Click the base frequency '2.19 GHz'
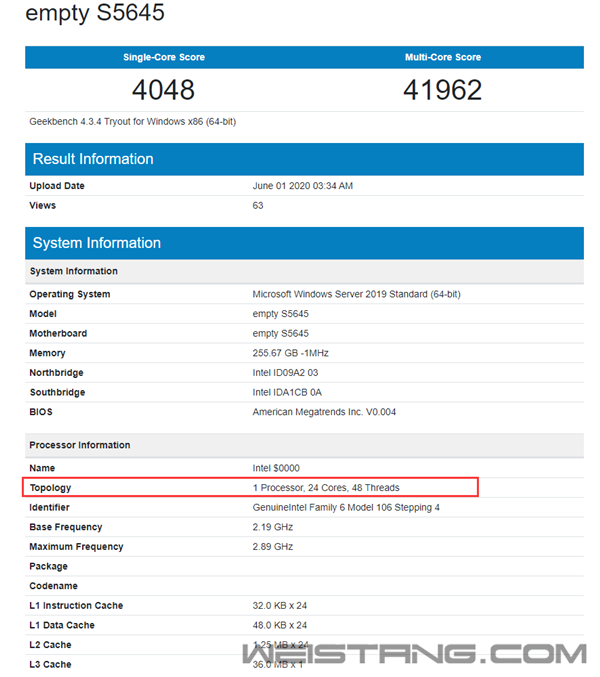Viewport: 600px width, 677px height. (273, 527)
